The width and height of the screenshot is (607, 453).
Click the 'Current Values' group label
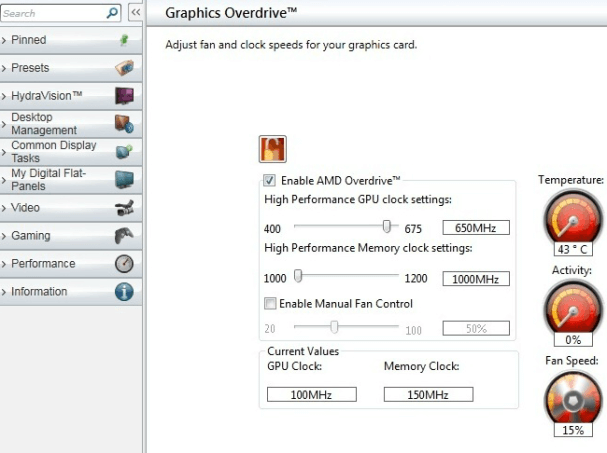(303, 351)
